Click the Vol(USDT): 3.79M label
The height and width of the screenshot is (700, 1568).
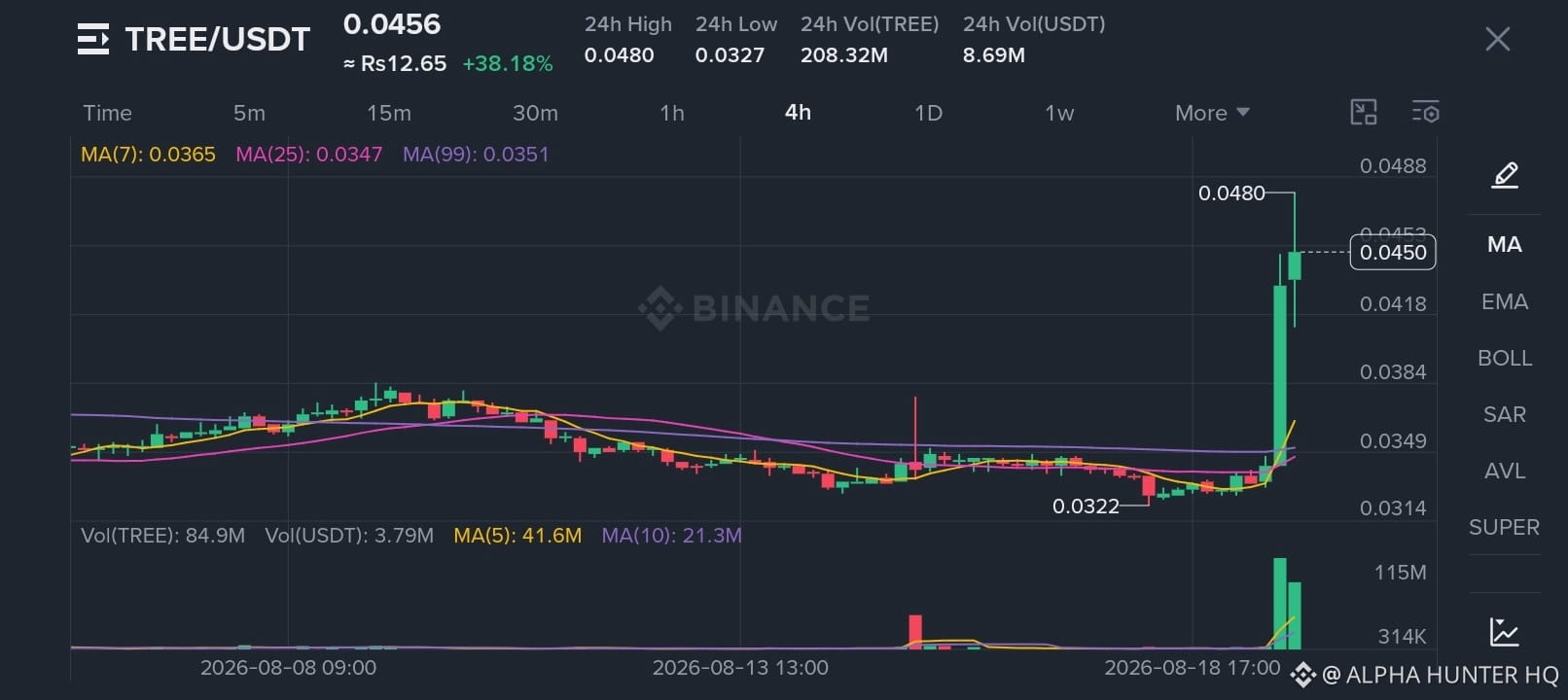(x=349, y=536)
